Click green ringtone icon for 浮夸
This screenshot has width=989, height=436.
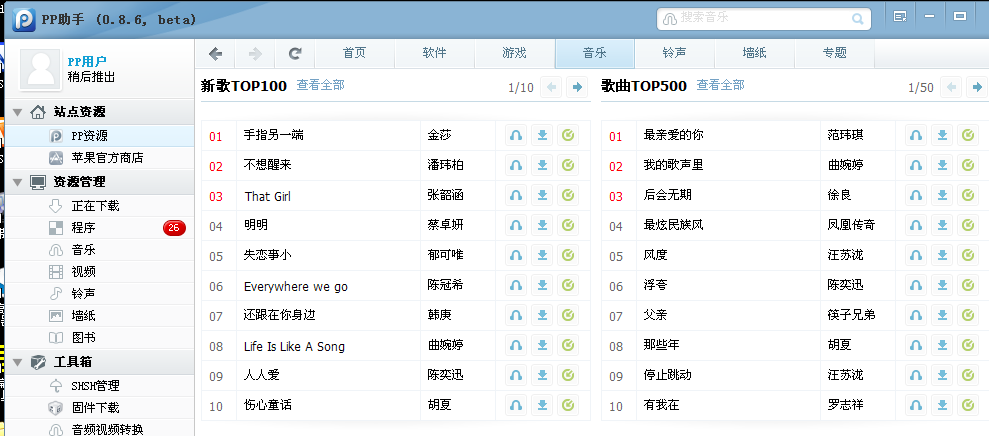(x=967, y=286)
